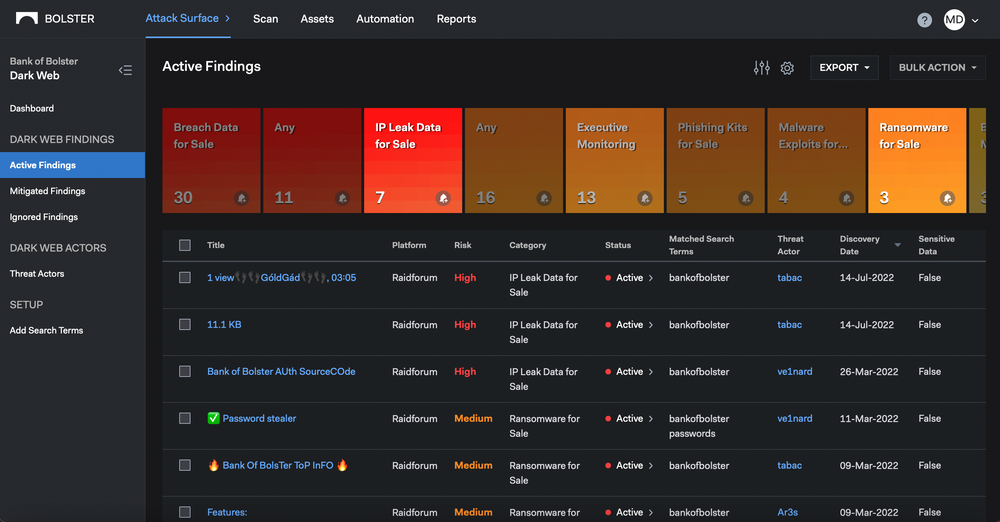Sort the table by the Risk column

click(463, 245)
